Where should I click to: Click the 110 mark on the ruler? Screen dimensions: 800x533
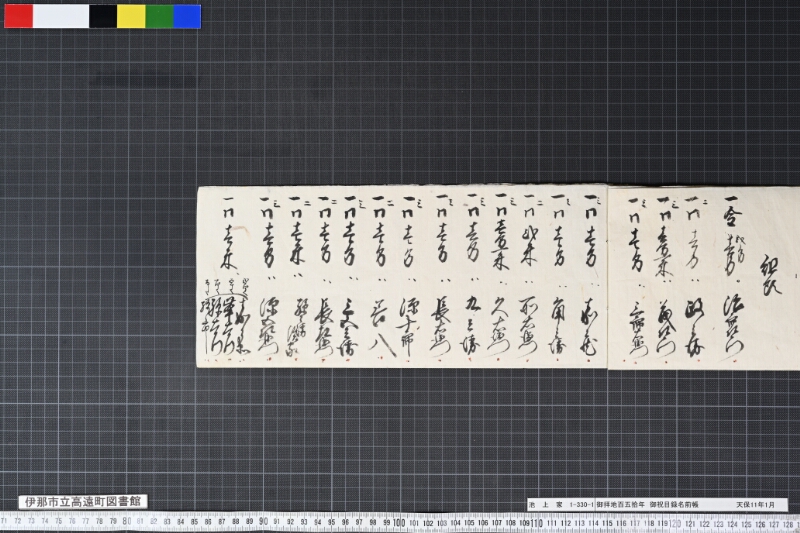[536, 523]
